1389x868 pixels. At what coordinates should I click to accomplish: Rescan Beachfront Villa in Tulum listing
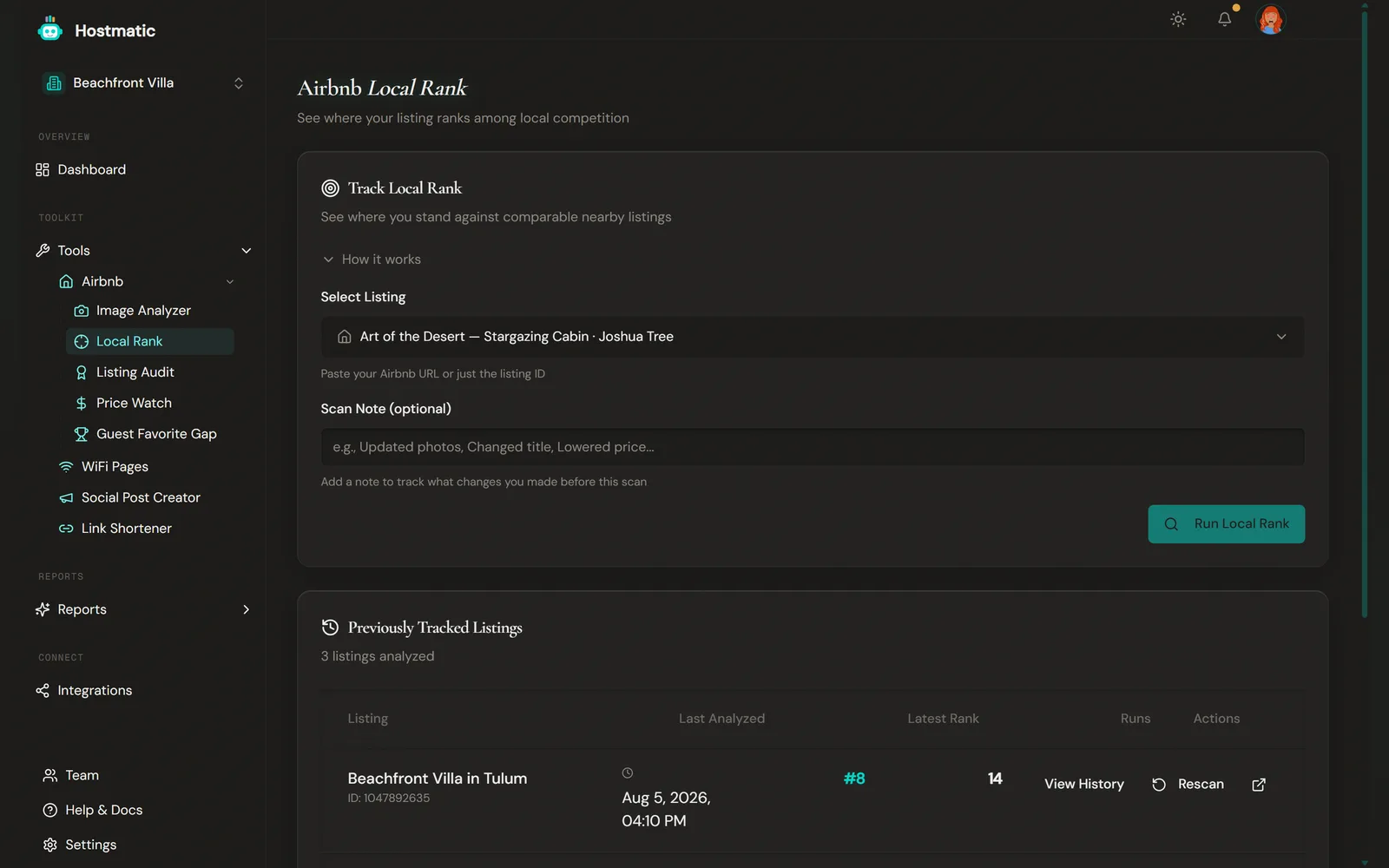click(1188, 785)
